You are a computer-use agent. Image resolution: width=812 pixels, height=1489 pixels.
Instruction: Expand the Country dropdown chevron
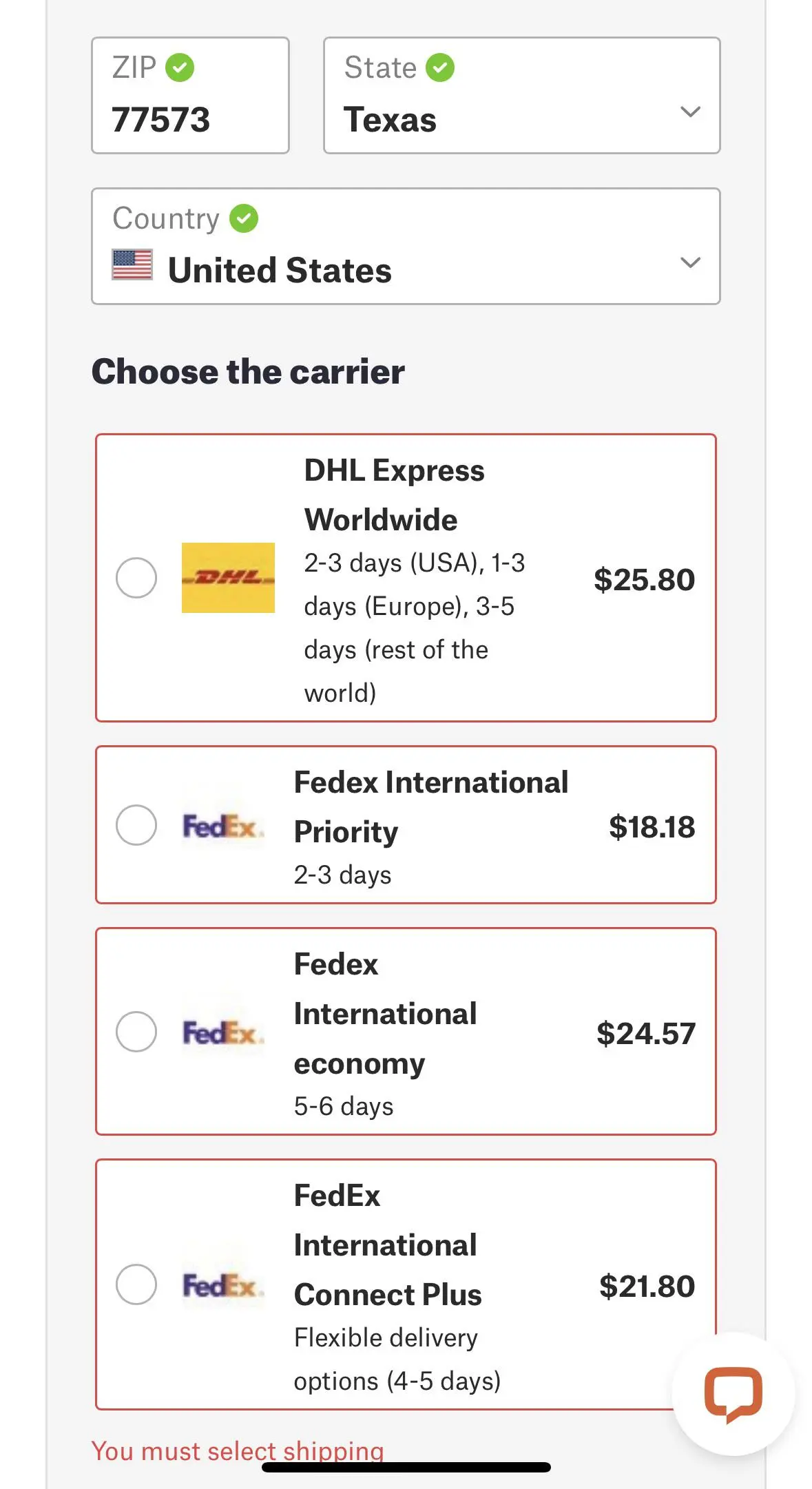[x=690, y=262]
